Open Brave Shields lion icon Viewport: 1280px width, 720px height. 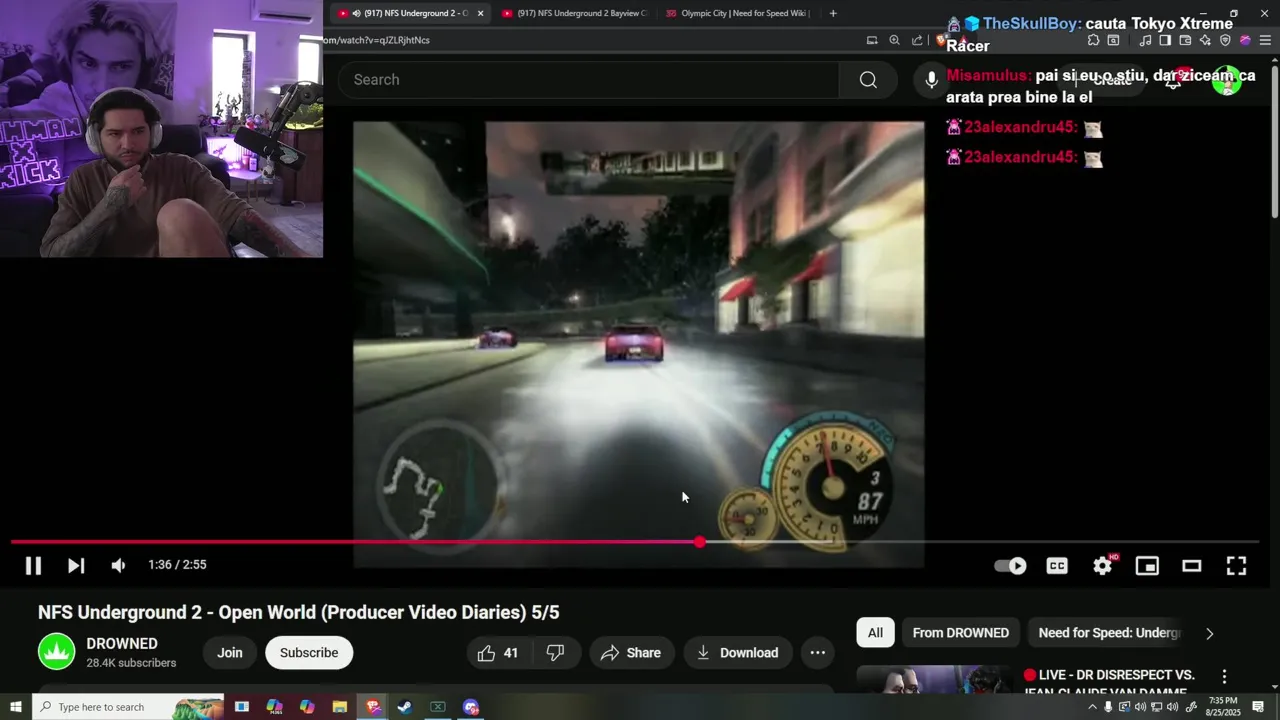942,41
